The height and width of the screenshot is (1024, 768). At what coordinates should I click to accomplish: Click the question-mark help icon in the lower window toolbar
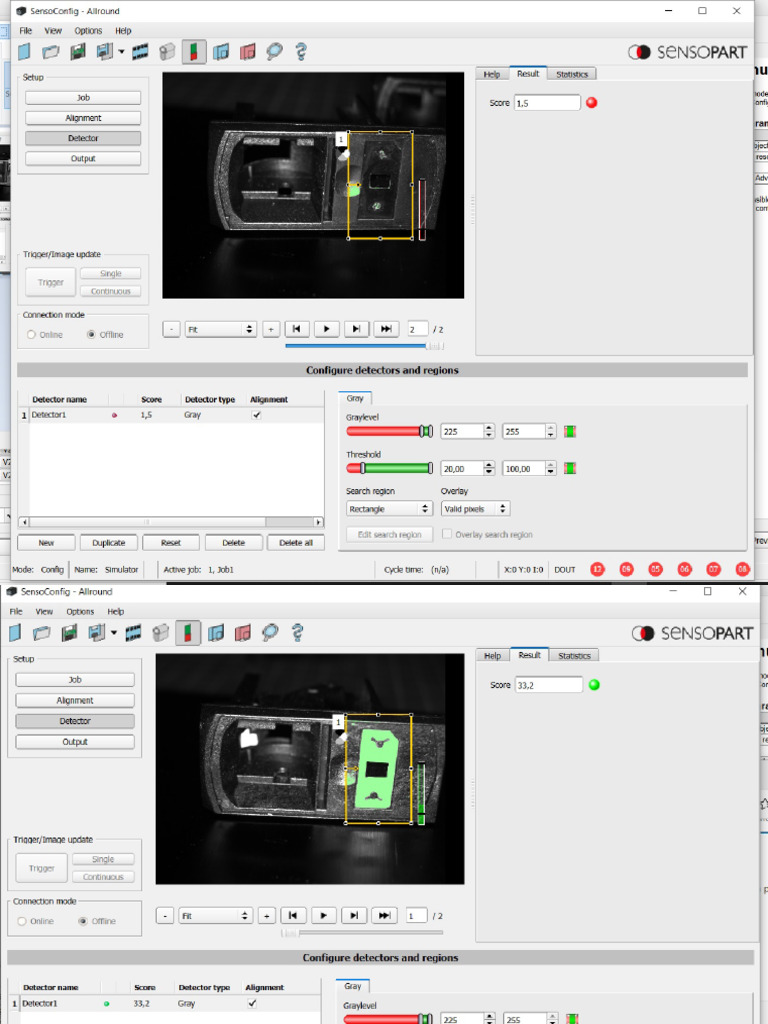[297, 632]
